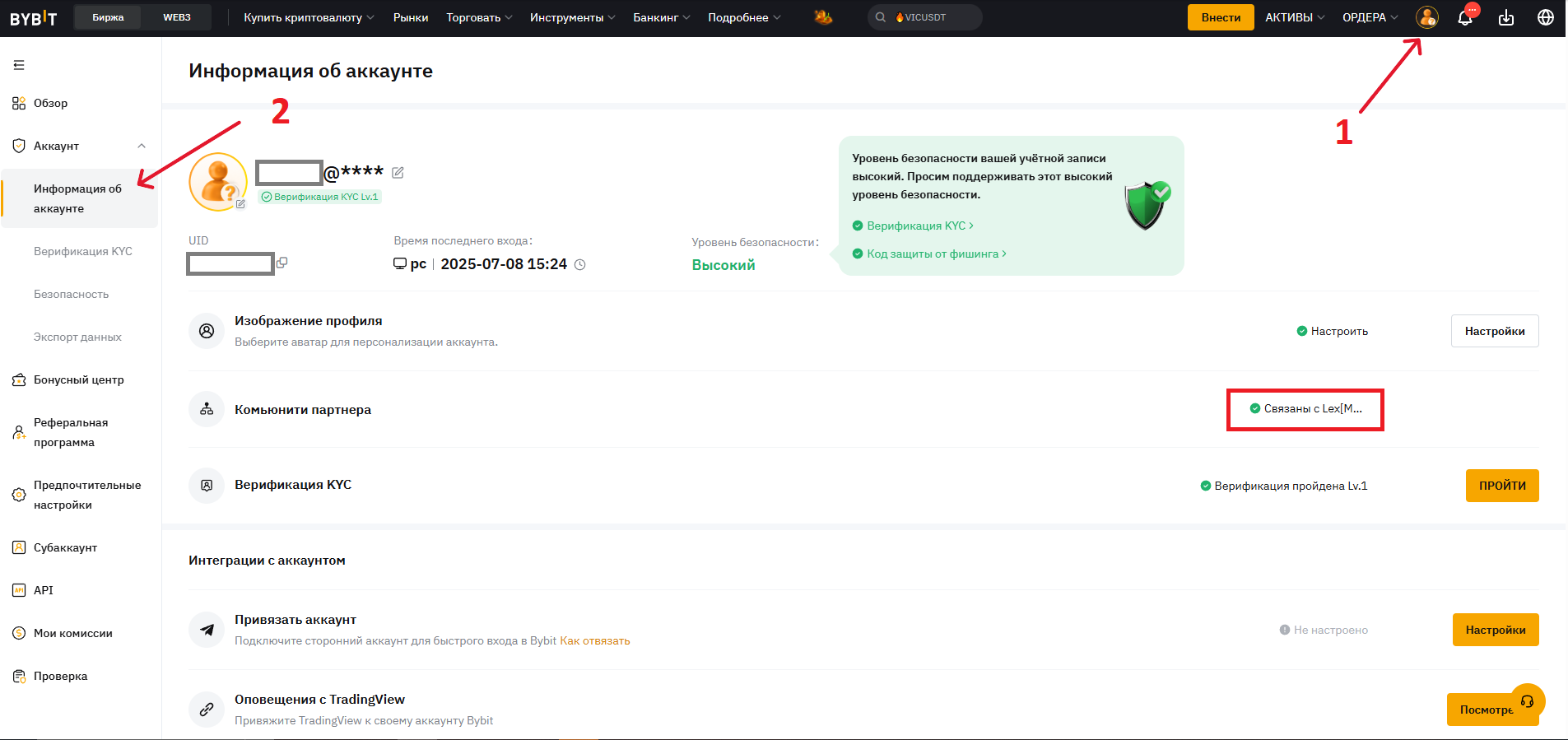This screenshot has width=1568, height=740.
Task: Click Настройки button for profile image
Action: (1495, 331)
